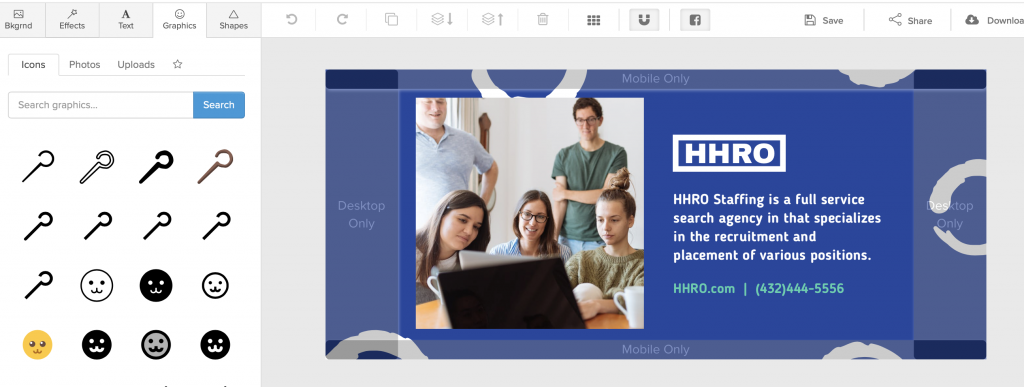This screenshot has height=387, width=1024.
Task: Select the yellow smiley face graphic
Action: pos(37,345)
